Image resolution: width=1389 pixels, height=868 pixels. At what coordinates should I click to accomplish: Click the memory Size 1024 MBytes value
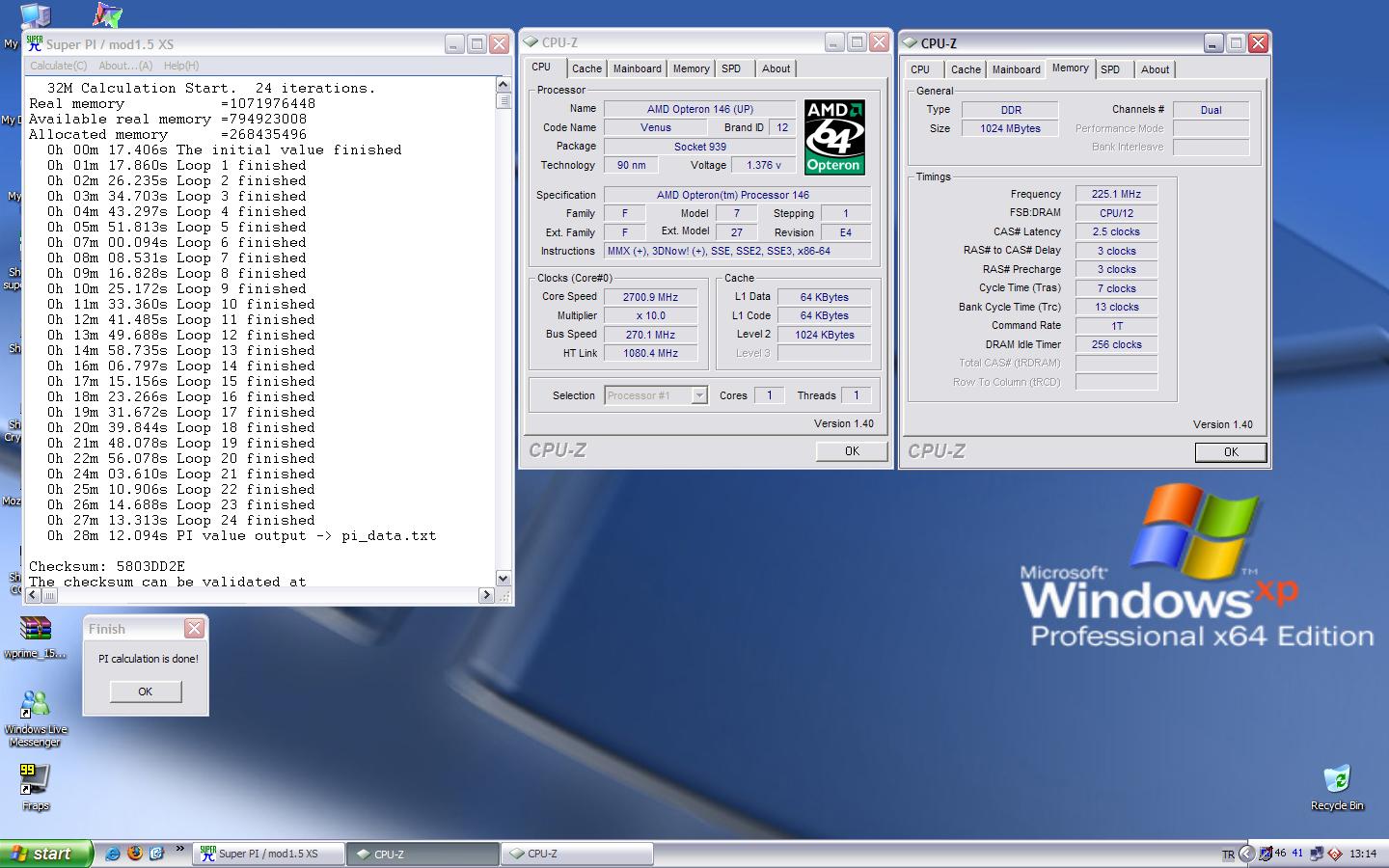(x=1011, y=128)
